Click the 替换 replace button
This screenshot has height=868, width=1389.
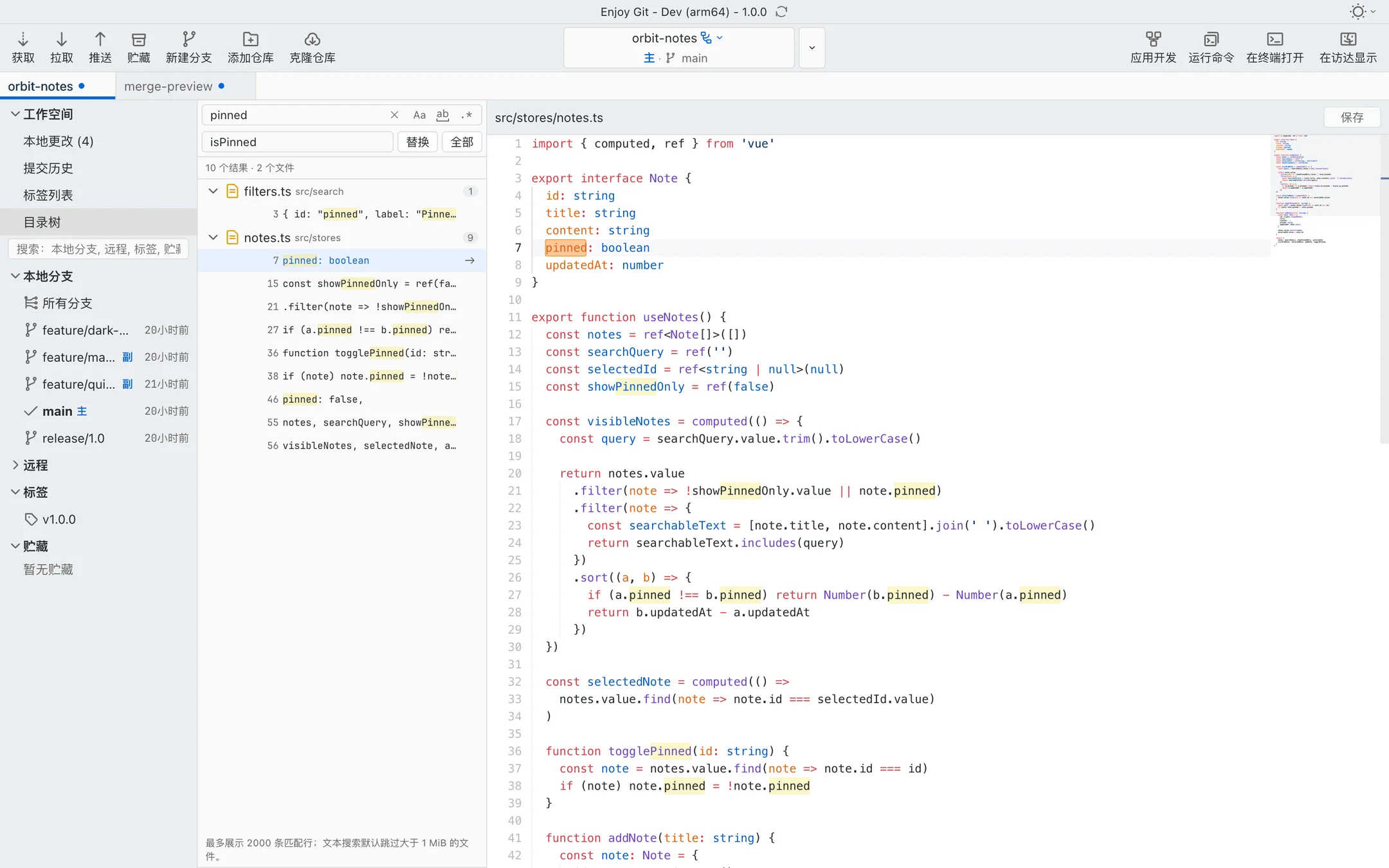[417, 142]
